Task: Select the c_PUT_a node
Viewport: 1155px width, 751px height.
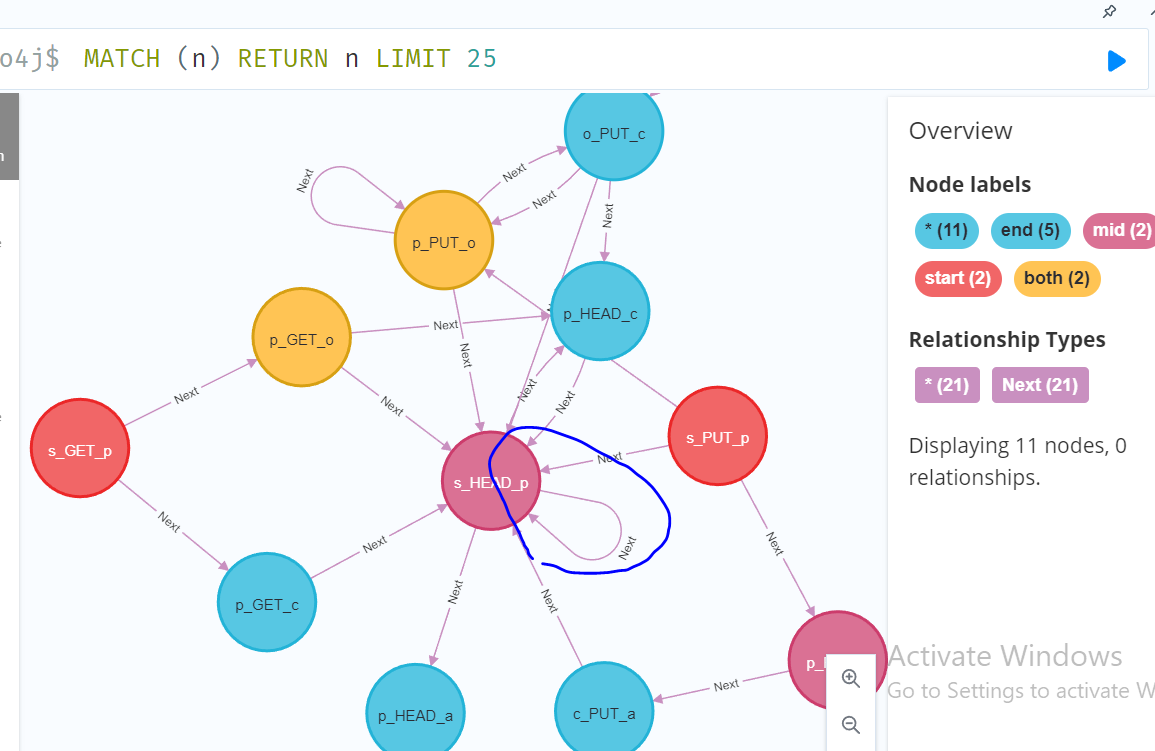Action: click(x=603, y=710)
